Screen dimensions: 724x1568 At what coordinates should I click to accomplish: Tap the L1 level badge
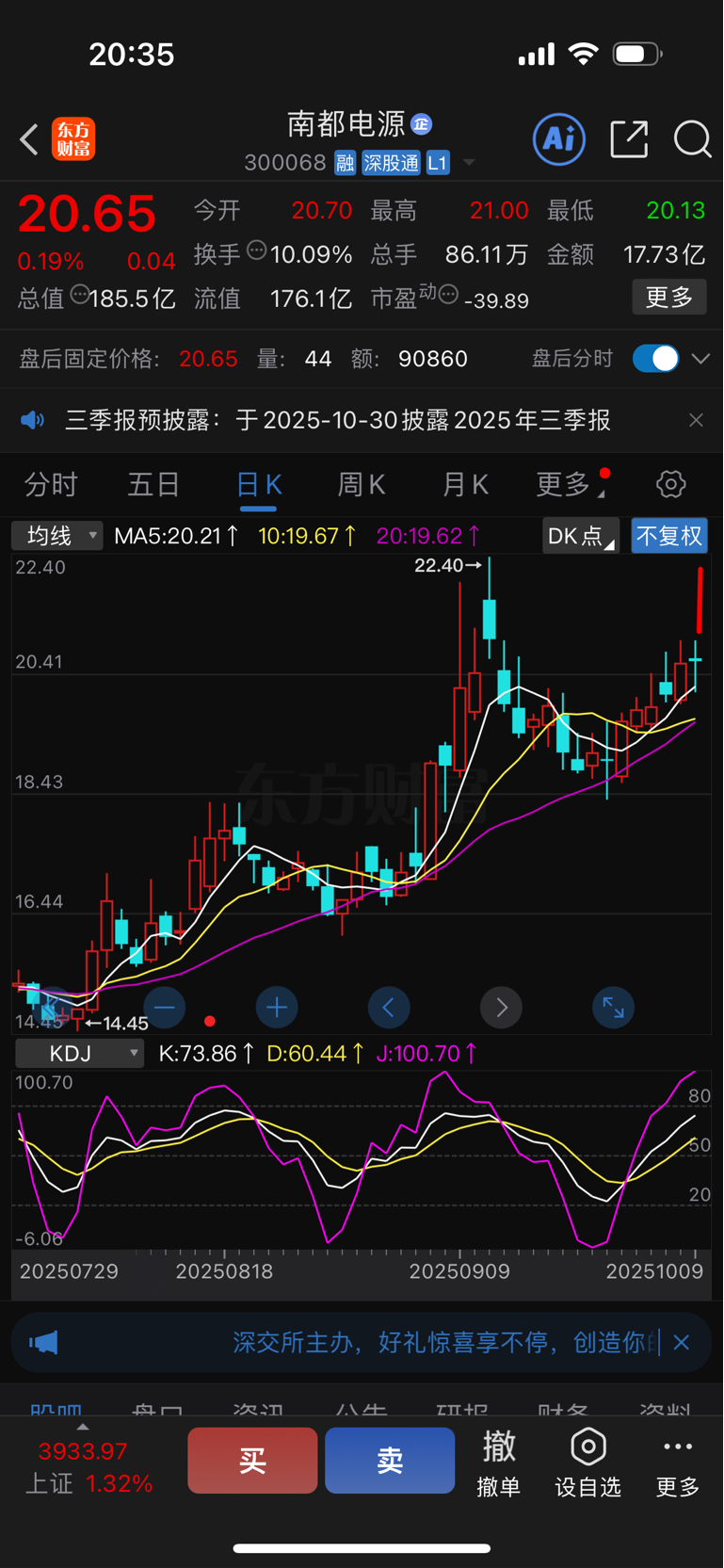(x=438, y=163)
